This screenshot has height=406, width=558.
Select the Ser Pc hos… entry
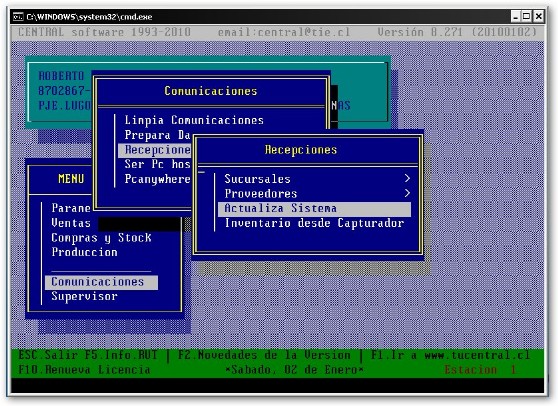pyautogui.click(x=158, y=164)
